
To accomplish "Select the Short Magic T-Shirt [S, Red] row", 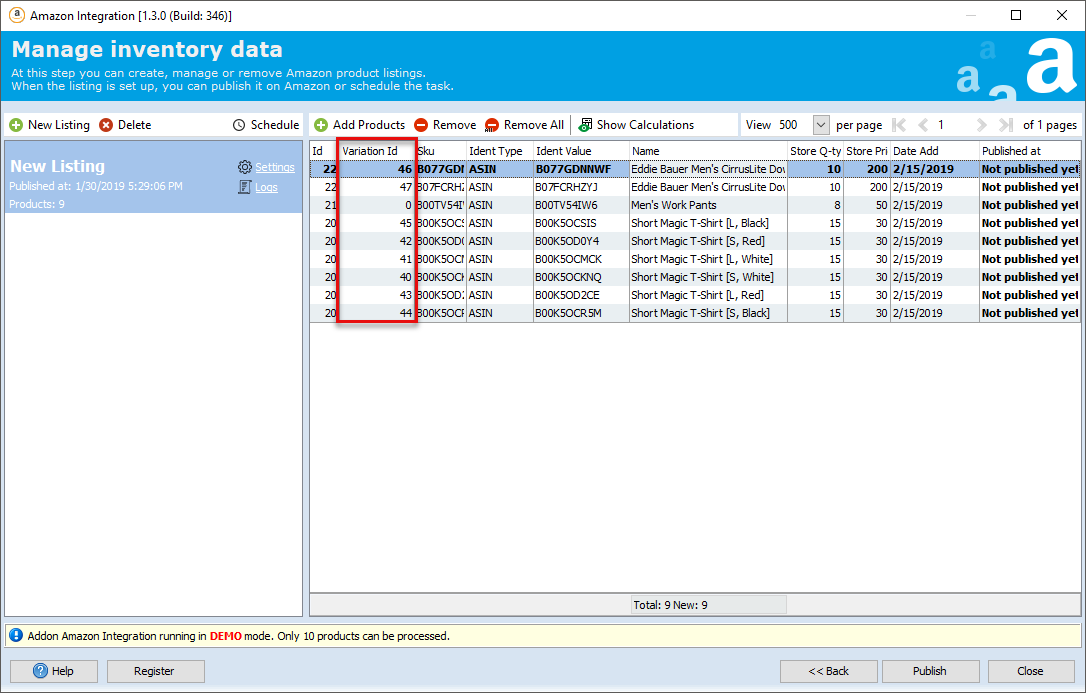I will [x=695, y=241].
